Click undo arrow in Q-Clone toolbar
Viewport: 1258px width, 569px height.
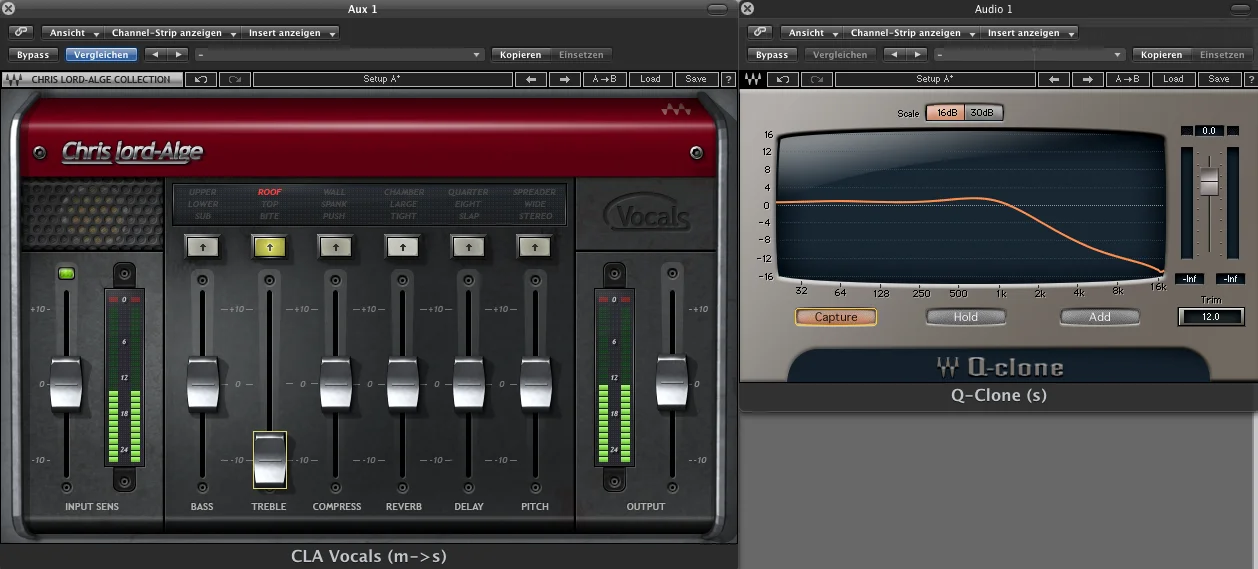coord(783,79)
